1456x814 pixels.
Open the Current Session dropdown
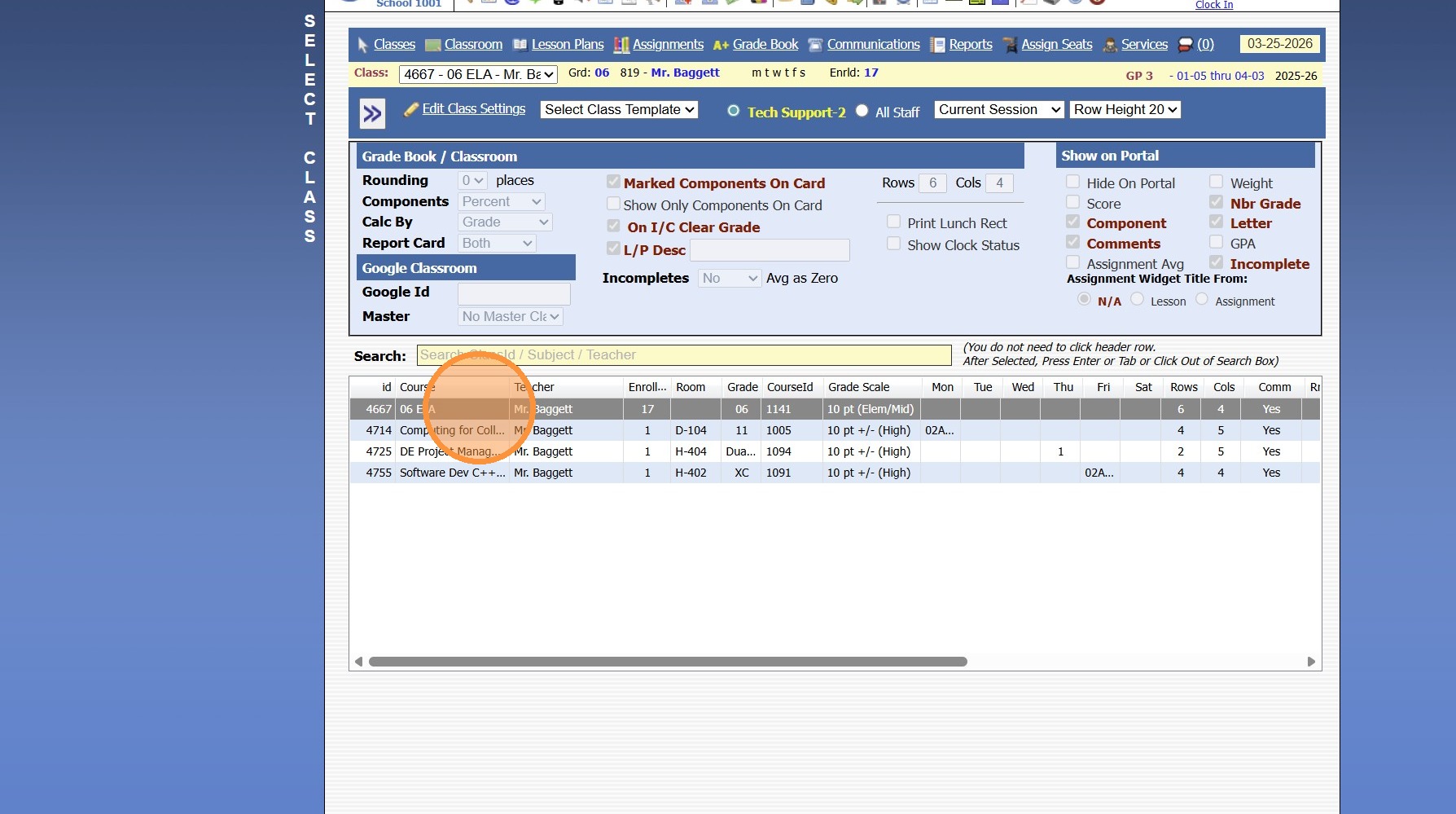[999, 109]
